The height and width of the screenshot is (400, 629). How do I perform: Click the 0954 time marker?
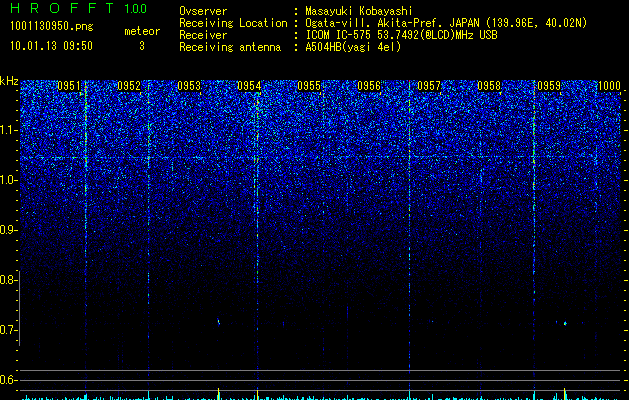coord(249,86)
